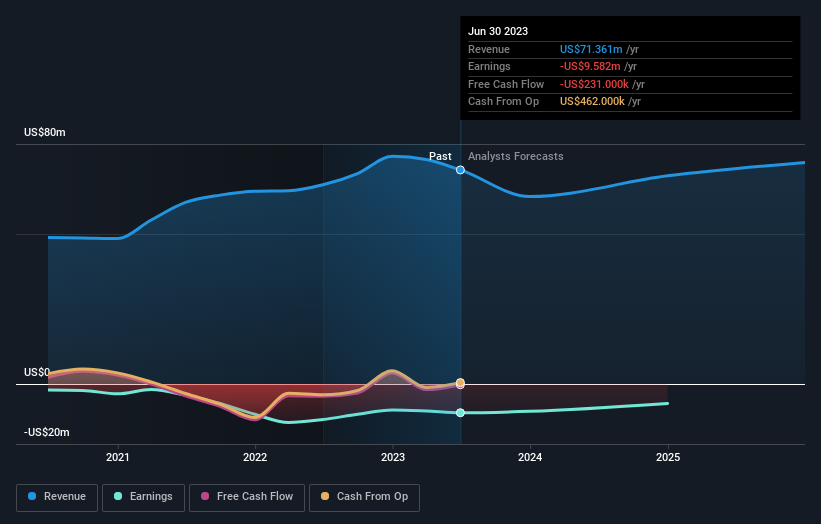Click the US$0 y-axis label
The height and width of the screenshot is (524, 821).
[37, 372]
